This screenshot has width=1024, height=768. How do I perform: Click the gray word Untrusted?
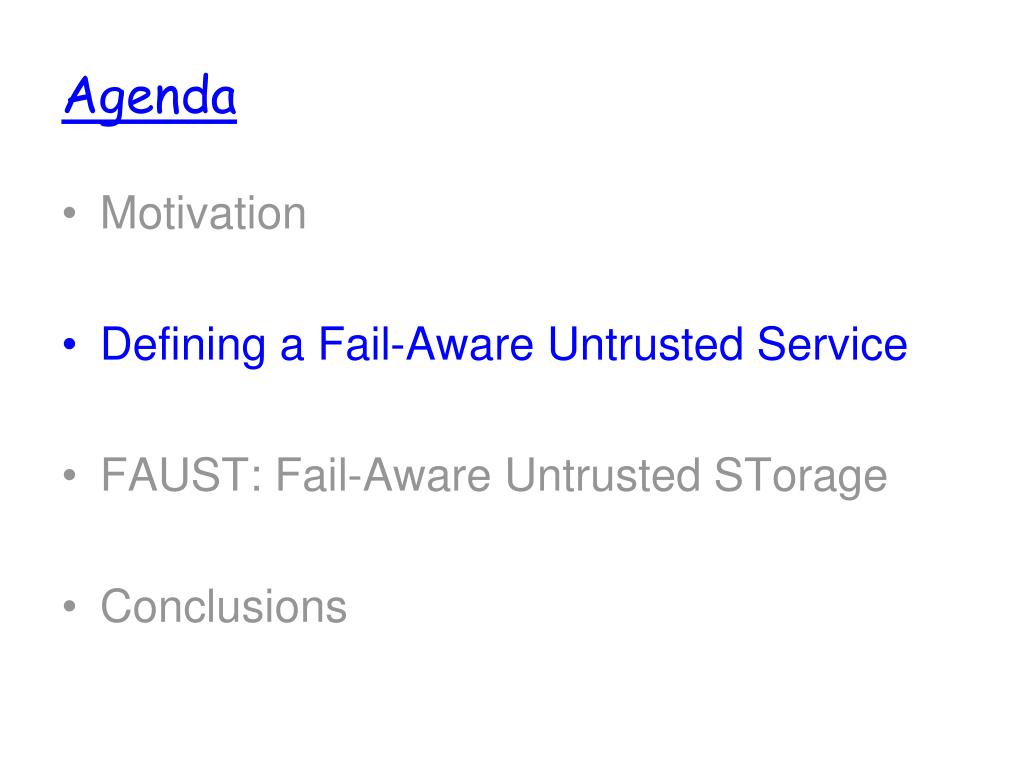(603, 475)
